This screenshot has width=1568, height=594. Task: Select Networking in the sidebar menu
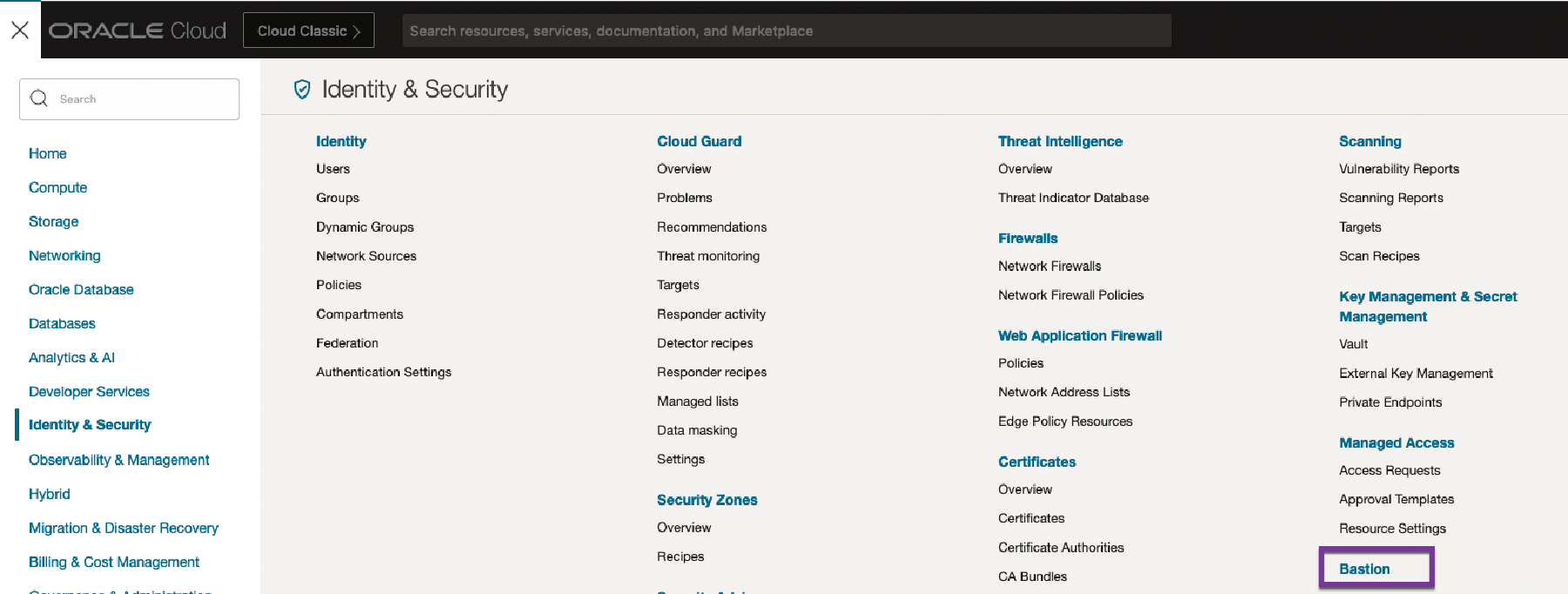[x=64, y=255]
